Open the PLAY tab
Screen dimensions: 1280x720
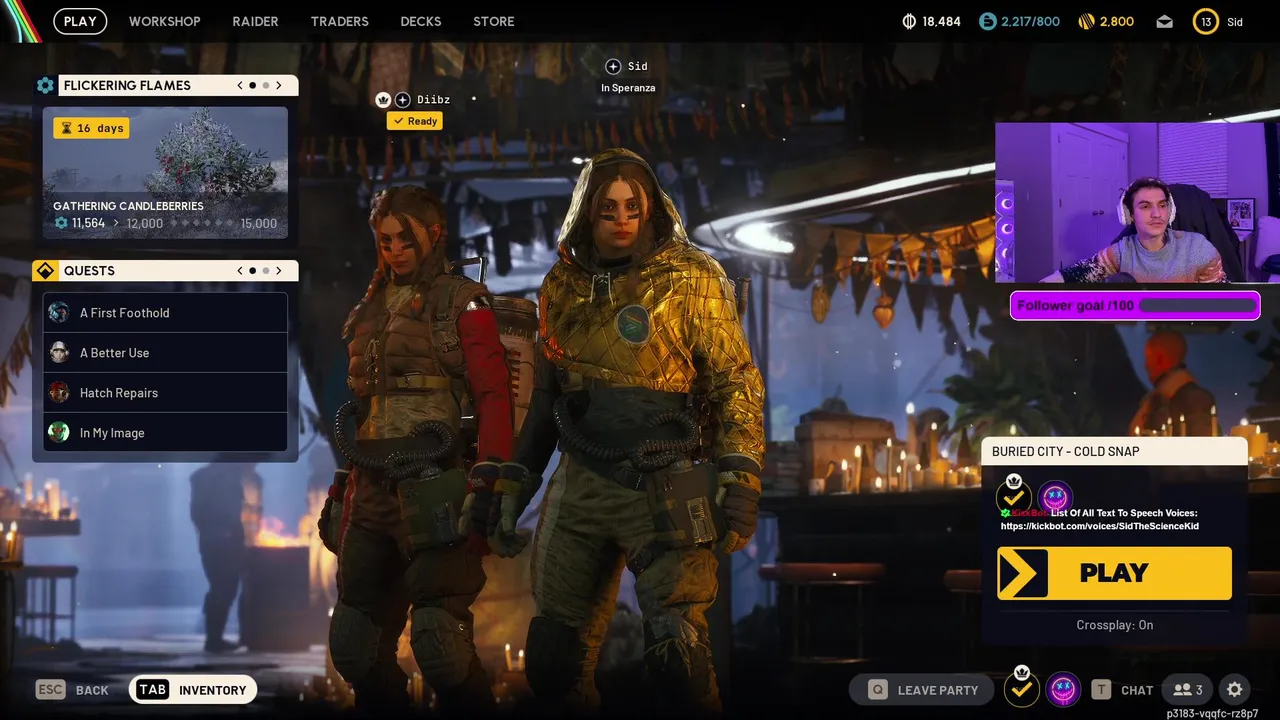(80, 21)
